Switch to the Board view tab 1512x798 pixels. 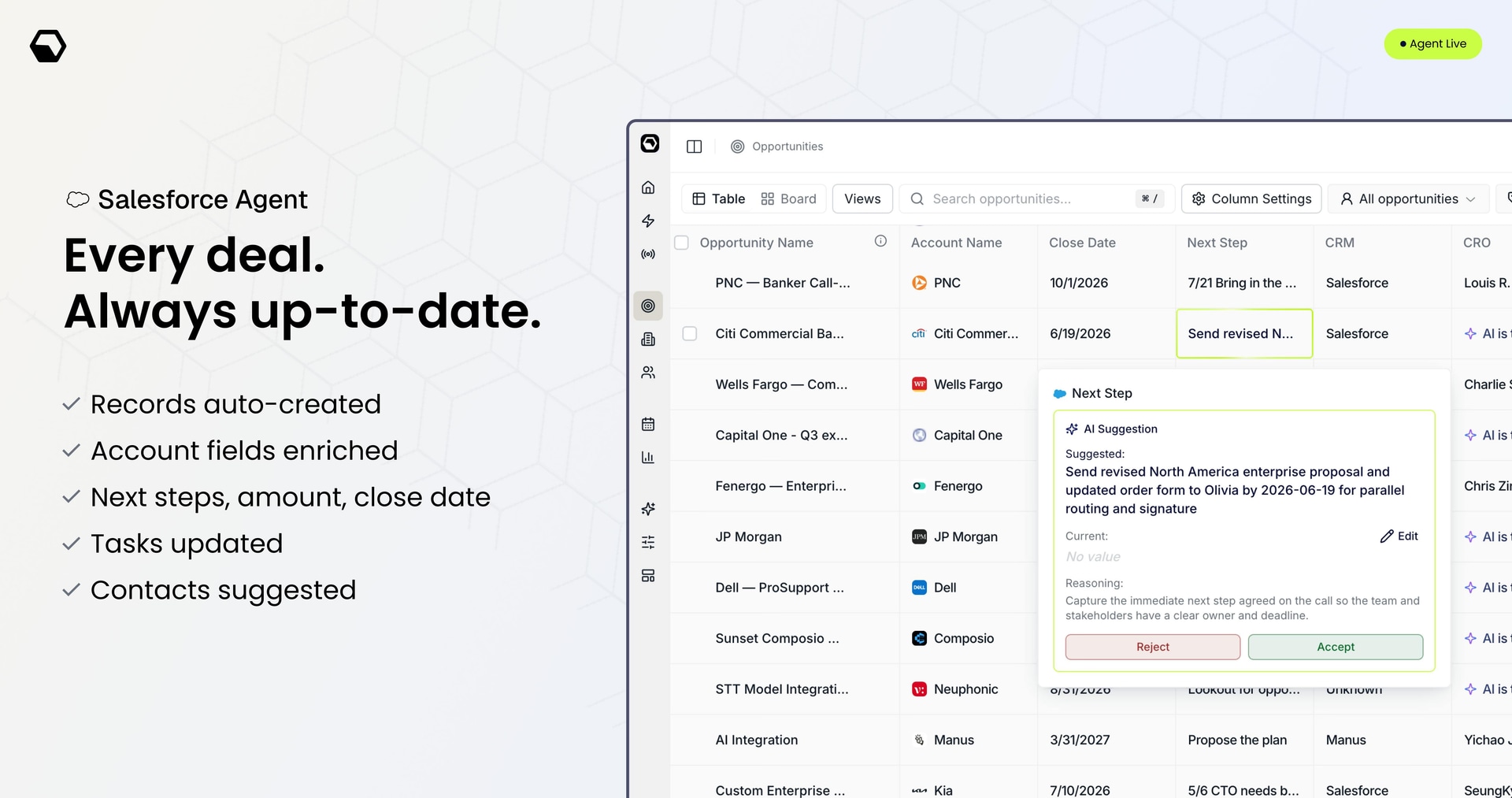click(789, 199)
